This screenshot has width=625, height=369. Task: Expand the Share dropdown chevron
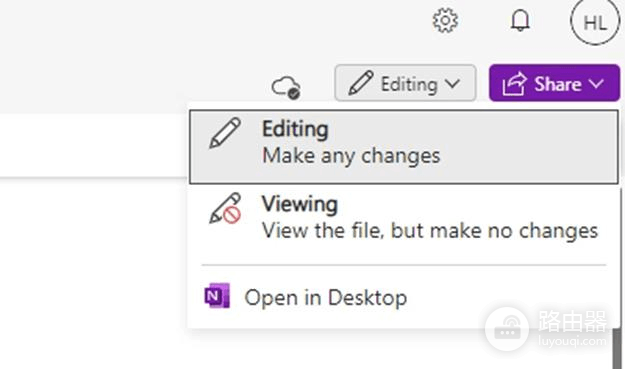pos(597,84)
